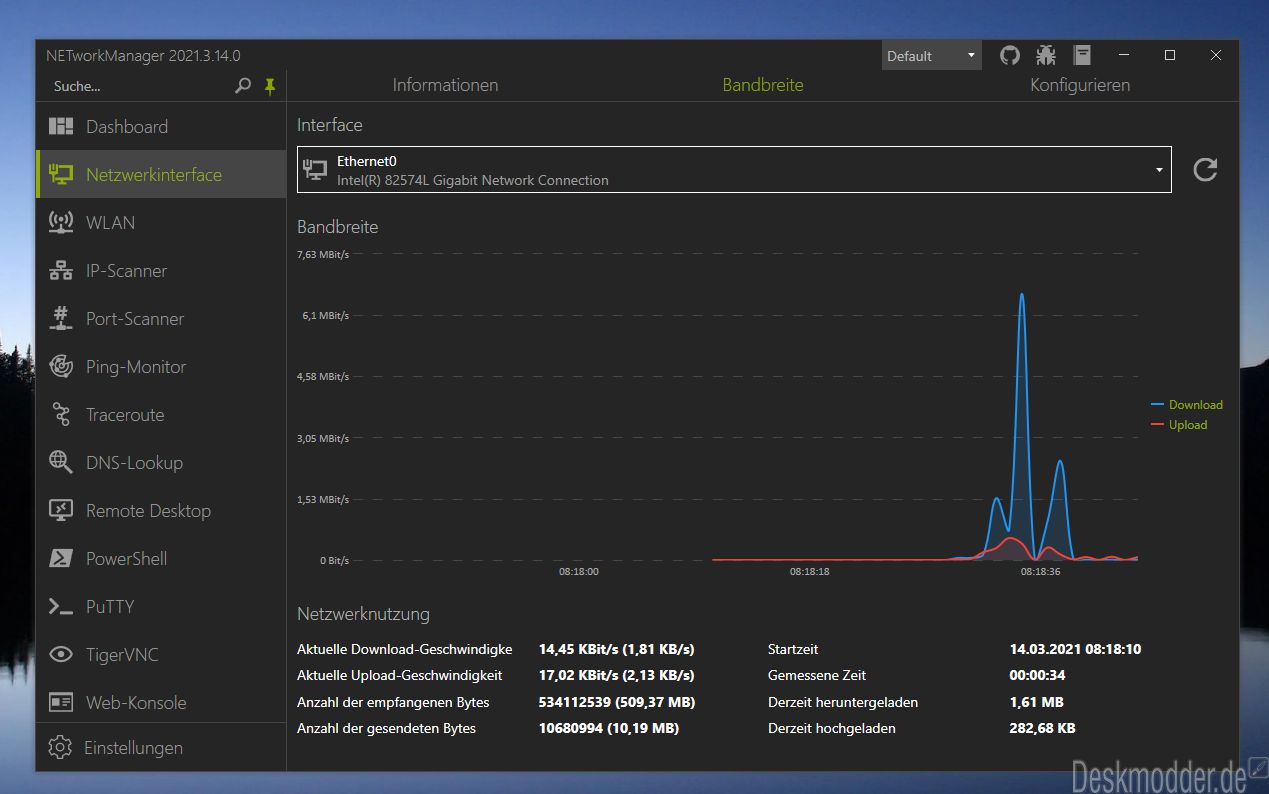Click into the Suche search field
The height and width of the screenshot is (794, 1269).
point(140,86)
